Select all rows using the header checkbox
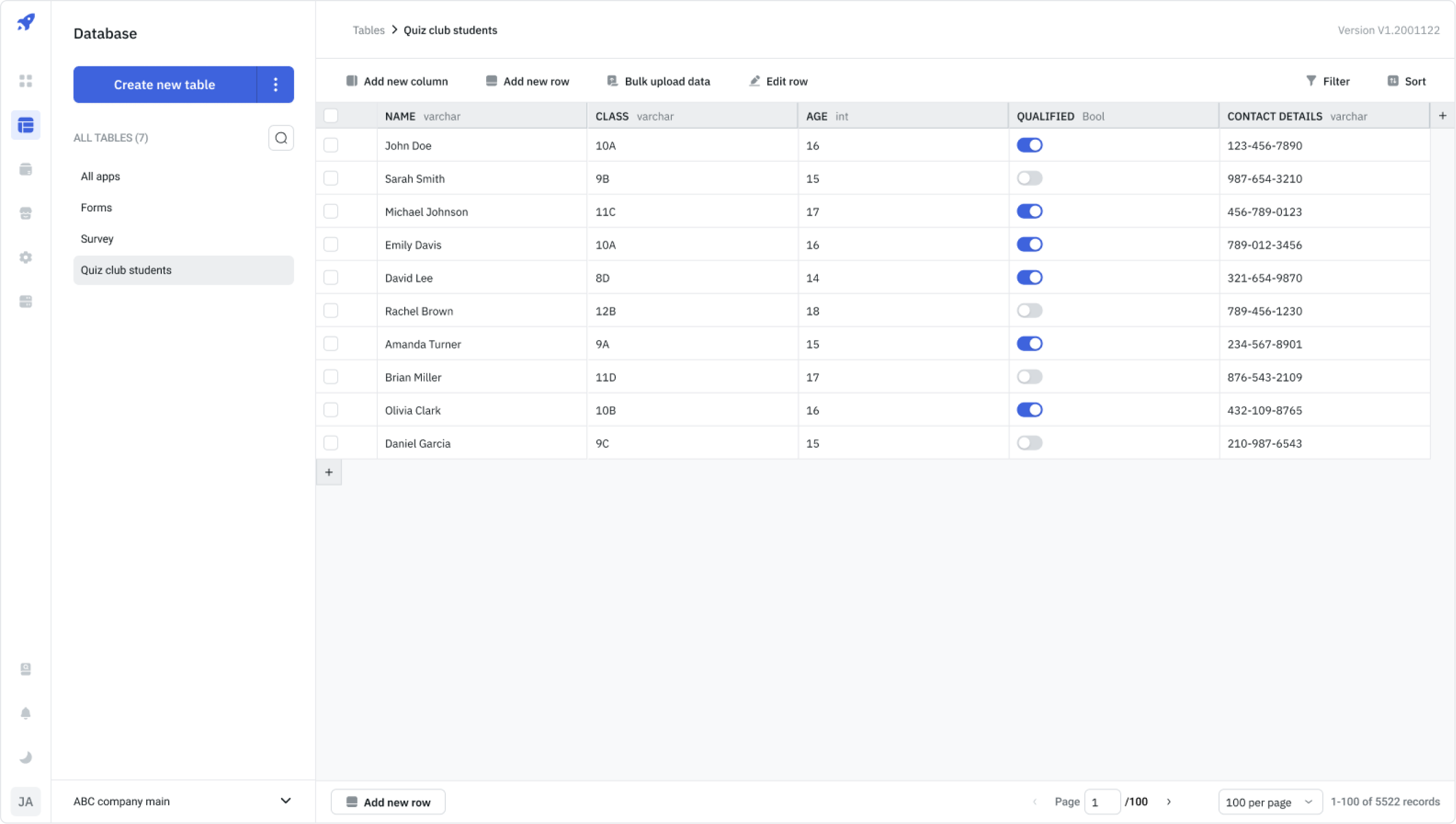Viewport: 1456px width, 824px height. pyautogui.click(x=331, y=115)
